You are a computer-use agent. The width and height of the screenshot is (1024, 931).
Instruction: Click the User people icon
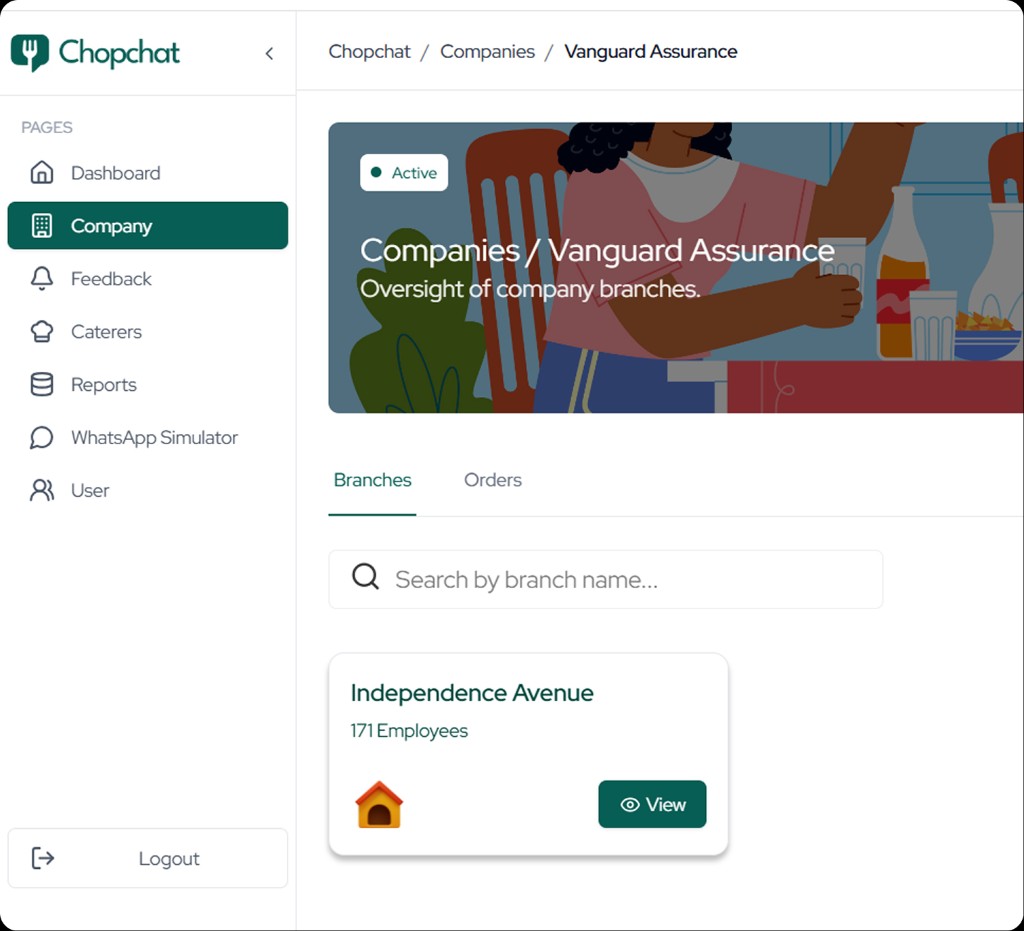[41, 490]
